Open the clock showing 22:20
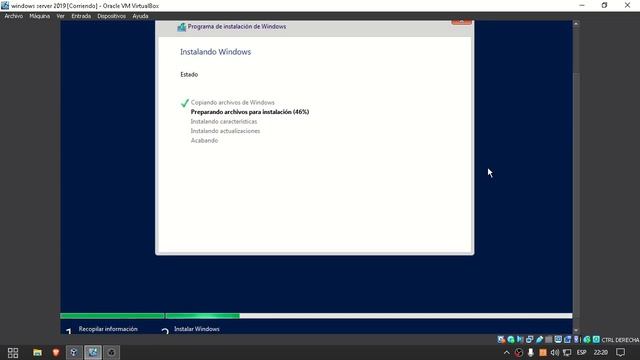This screenshot has width=640, height=360. [x=601, y=353]
